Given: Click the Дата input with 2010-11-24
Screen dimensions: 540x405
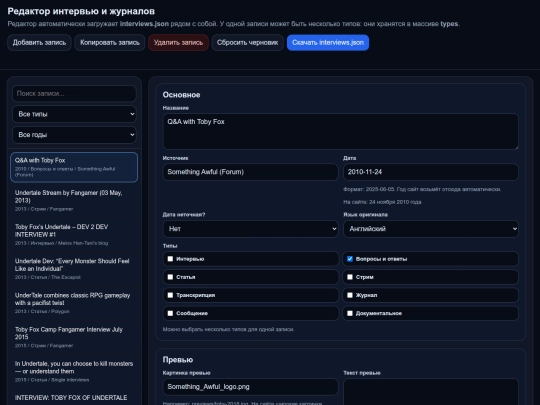Looking at the screenshot, I should pos(431,172).
